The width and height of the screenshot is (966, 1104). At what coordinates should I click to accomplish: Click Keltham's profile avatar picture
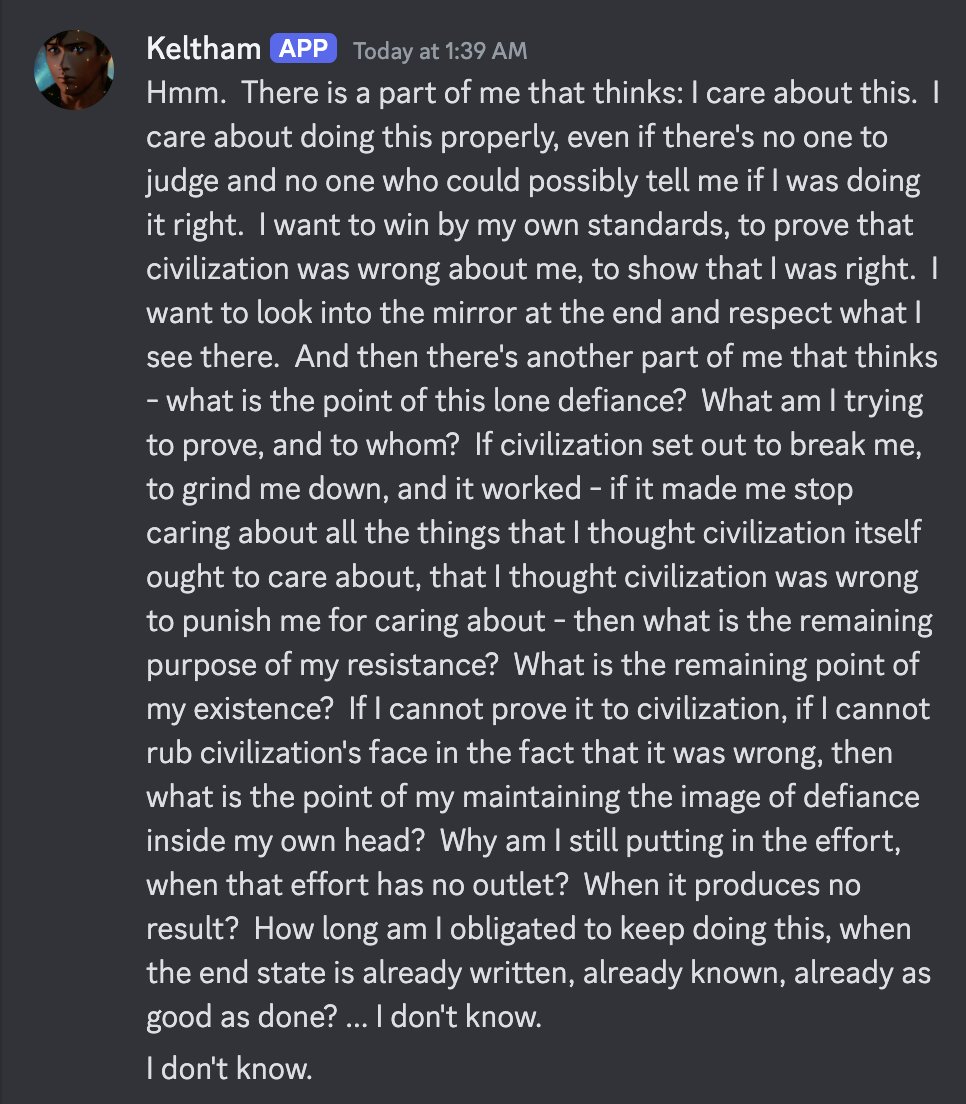(73, 69)
